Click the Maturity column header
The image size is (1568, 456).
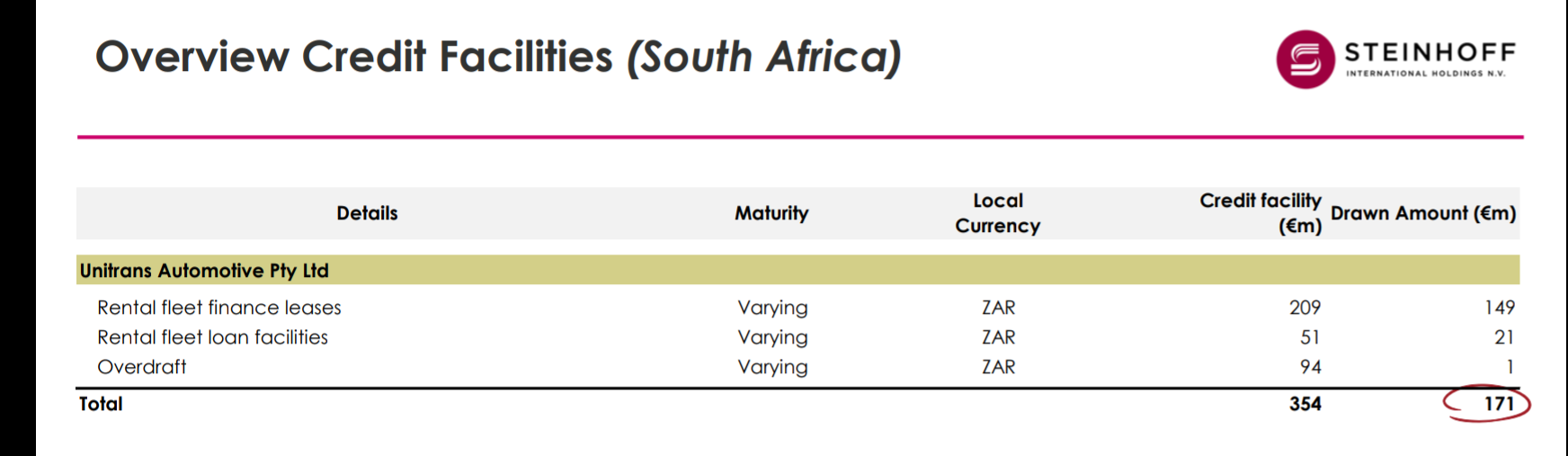771,213
